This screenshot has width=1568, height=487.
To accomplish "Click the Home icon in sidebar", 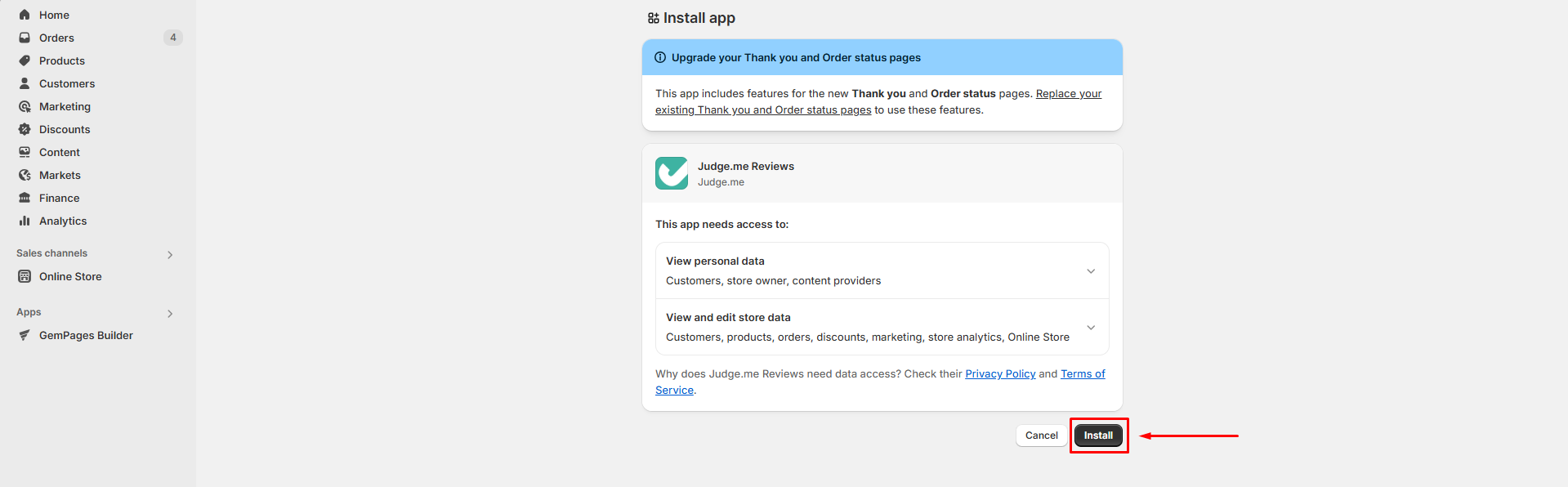I will click(25, 15).
